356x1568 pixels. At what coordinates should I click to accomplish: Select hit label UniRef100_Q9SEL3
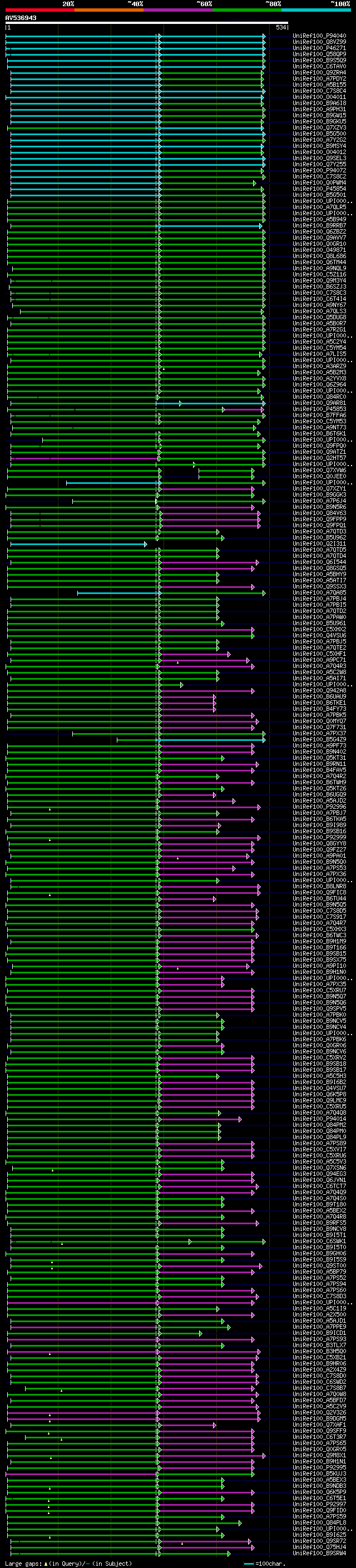click(319, 159)
